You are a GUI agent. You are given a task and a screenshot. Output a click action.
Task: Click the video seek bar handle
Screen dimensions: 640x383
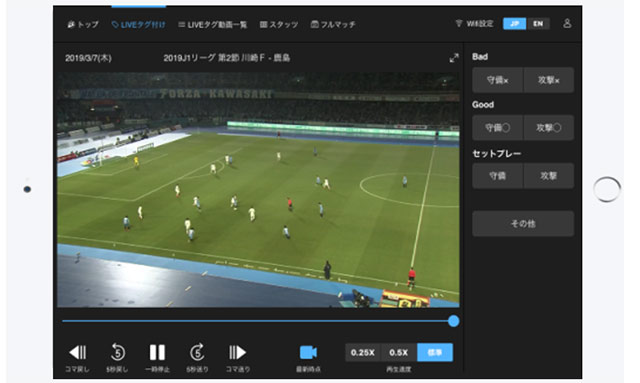(453, 321)
